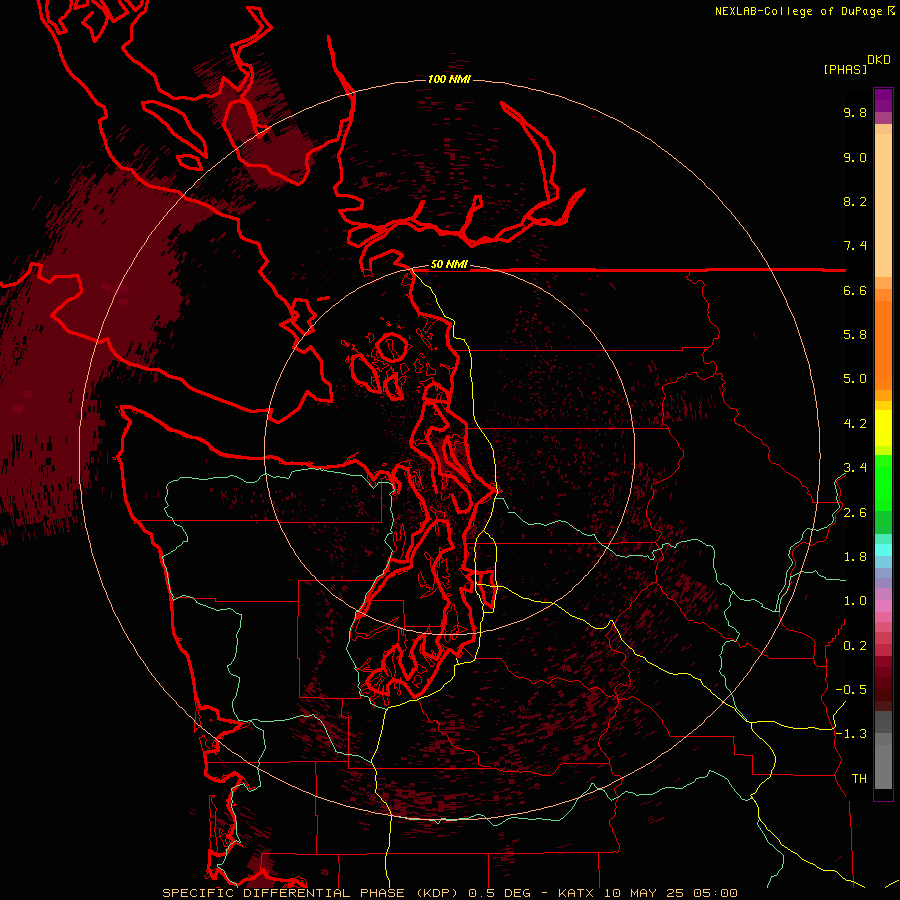Select the 1.8 legend value
Image resolution: width=900 pixels, height=900 pixels.
click(855, 557)
